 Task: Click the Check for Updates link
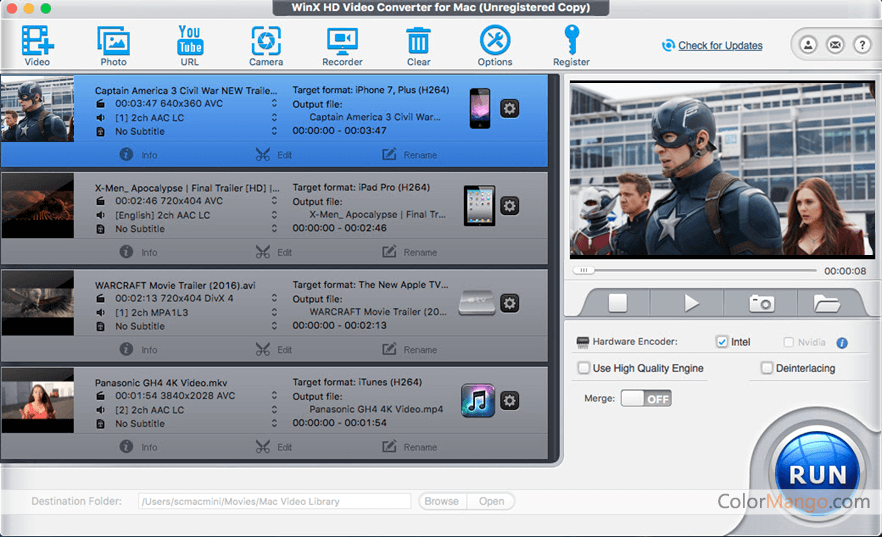tap(720, 45)
